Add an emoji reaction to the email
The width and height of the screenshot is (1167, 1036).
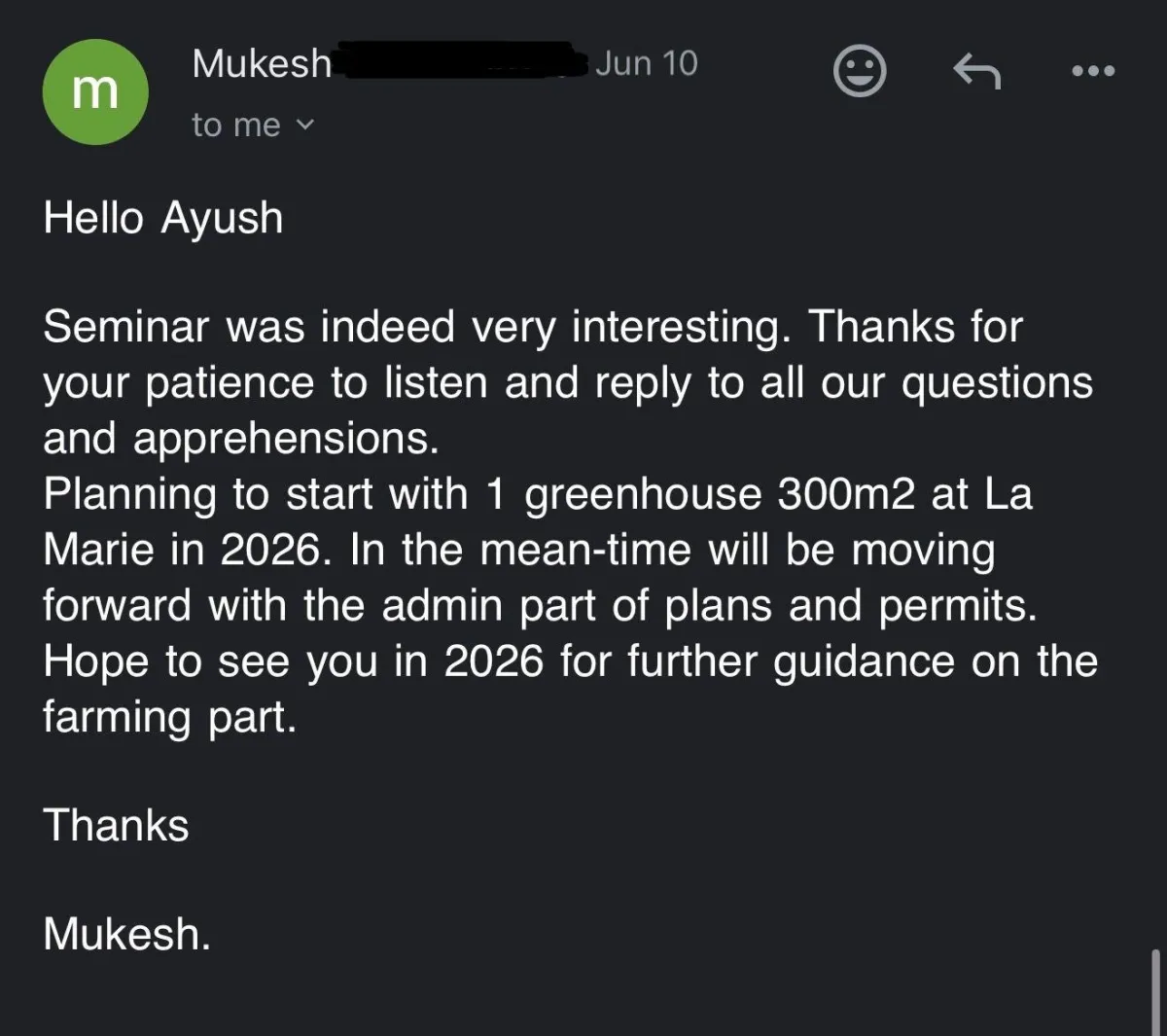tap(860, 71)
